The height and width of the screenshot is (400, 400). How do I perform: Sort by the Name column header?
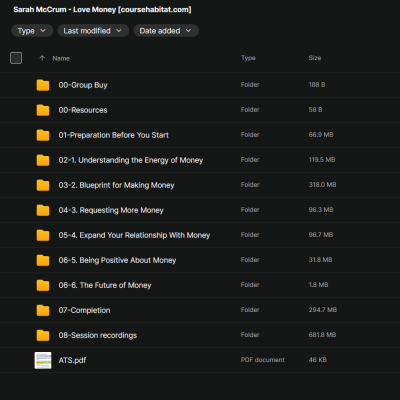[x=61, y=58]
